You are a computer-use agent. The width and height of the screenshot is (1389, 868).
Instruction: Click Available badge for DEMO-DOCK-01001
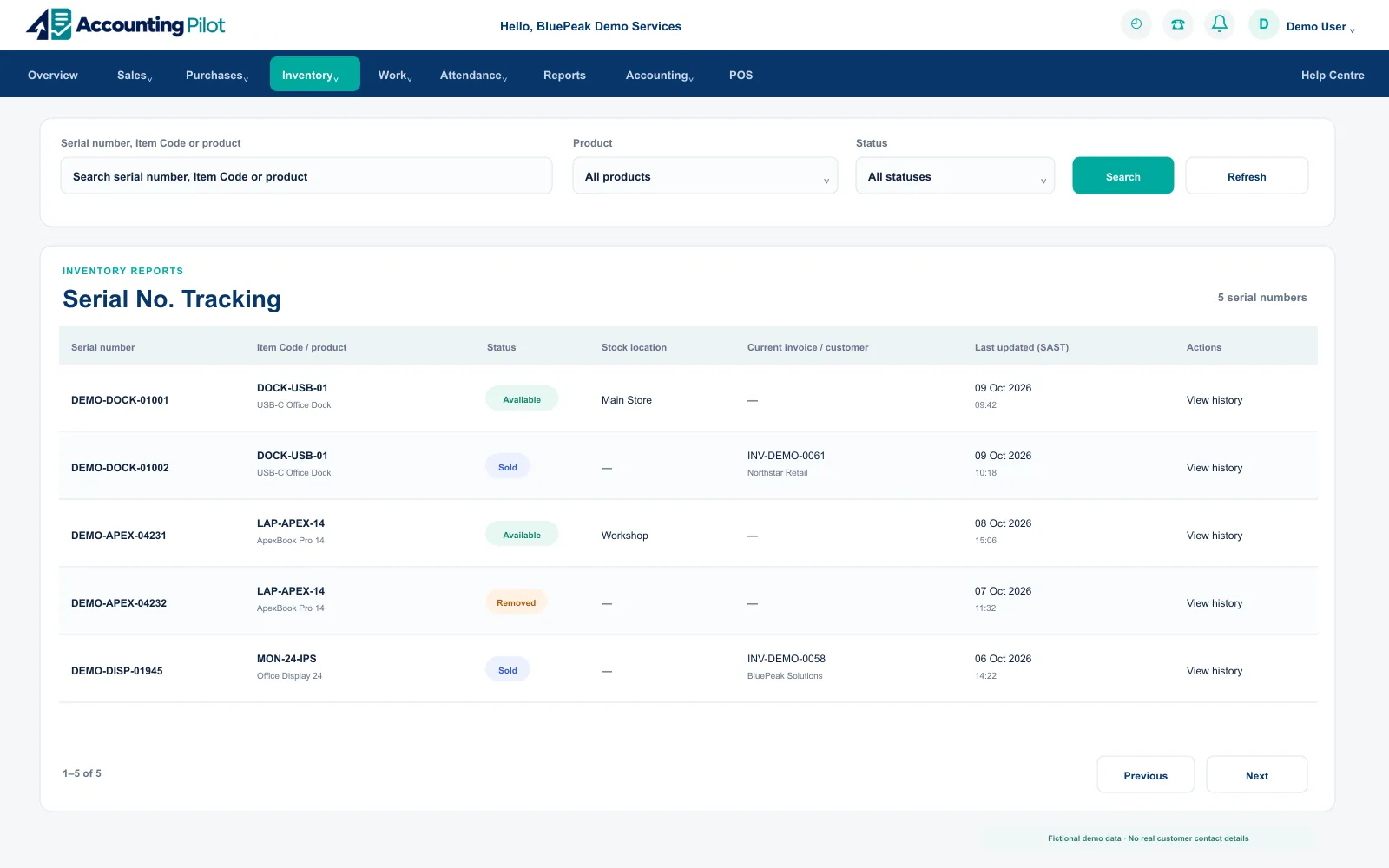(522, 399)
